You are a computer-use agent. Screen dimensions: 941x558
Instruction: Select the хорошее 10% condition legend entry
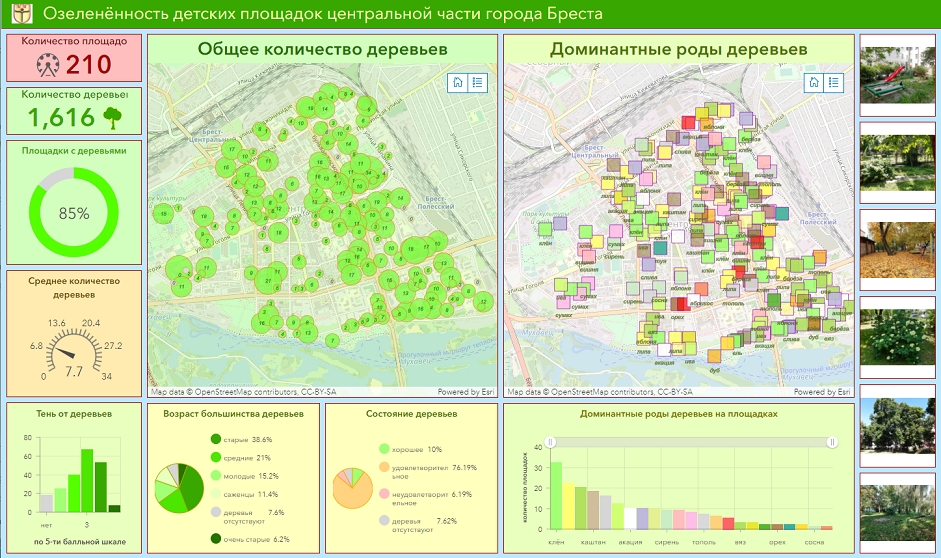411,449
